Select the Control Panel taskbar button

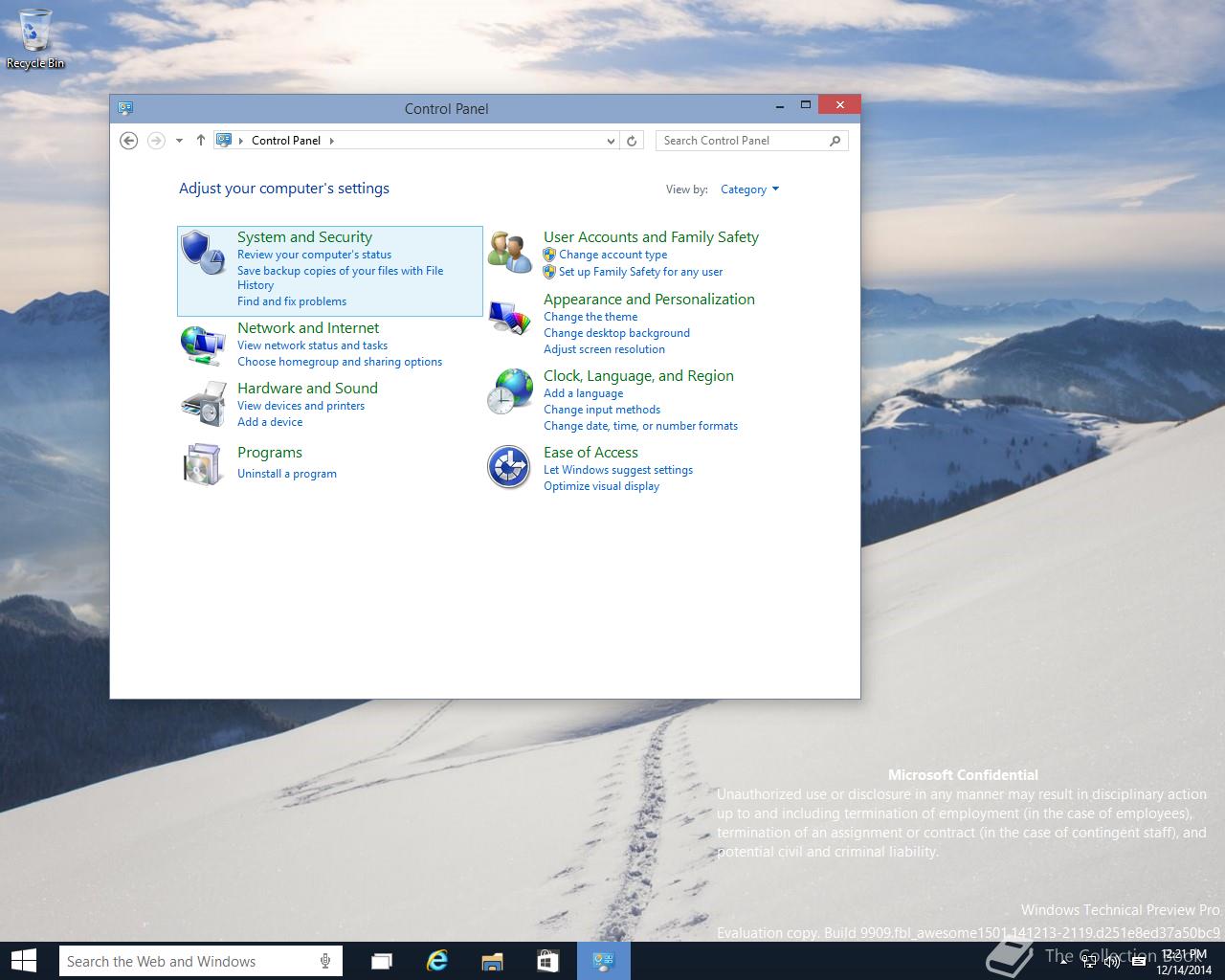(604, 961)
